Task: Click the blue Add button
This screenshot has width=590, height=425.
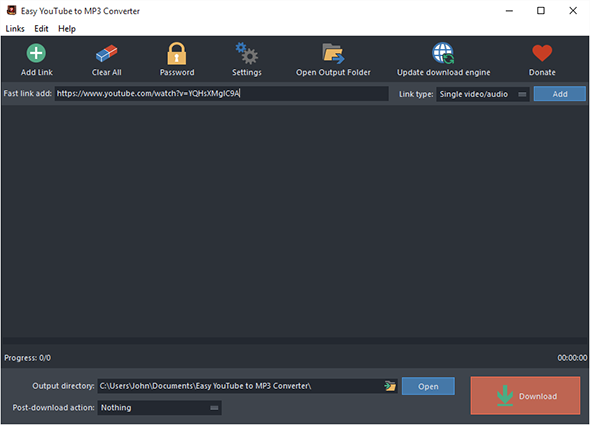Action: point(560,94)
